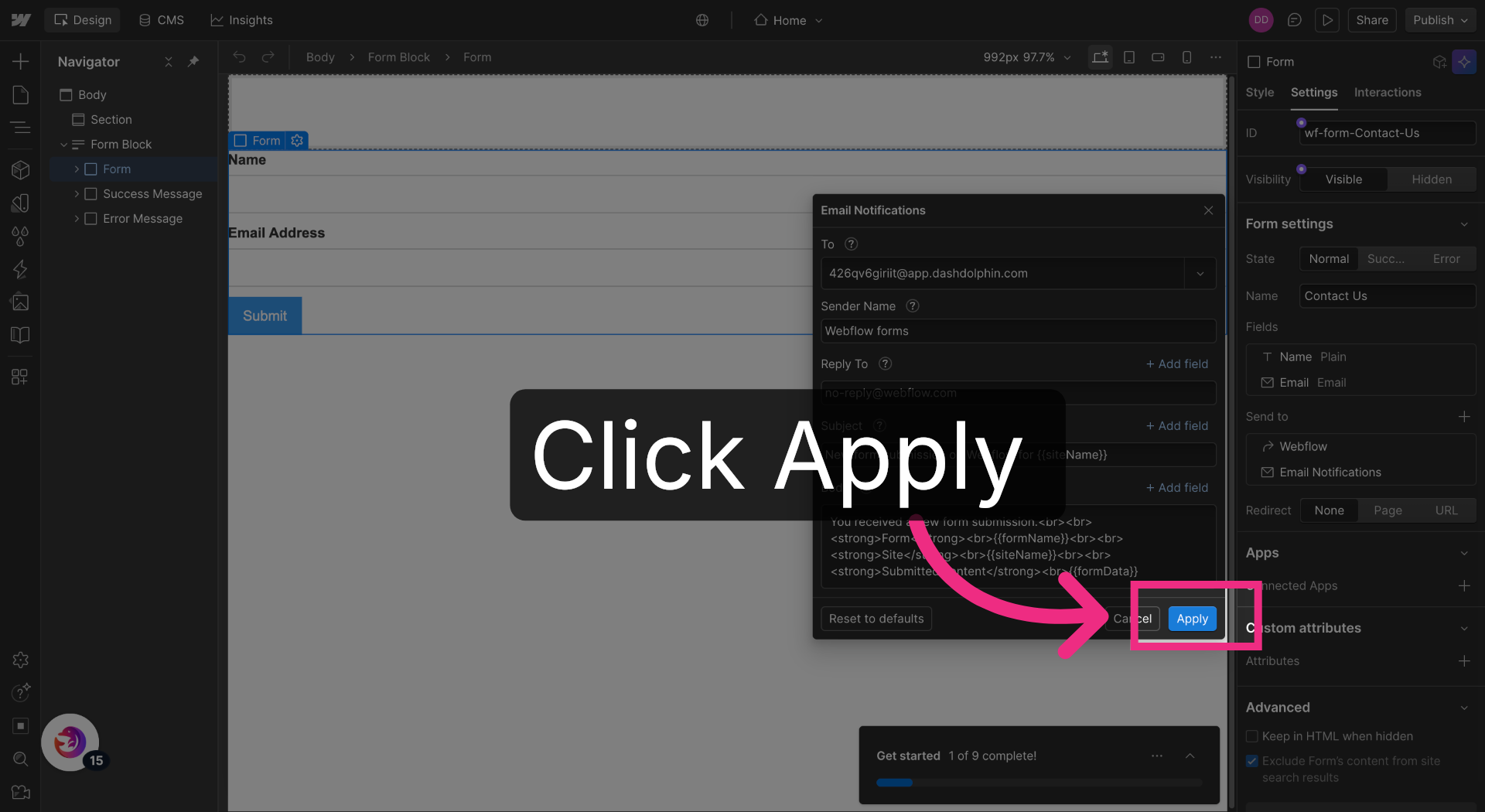Set visibility to Hidden
This screenshot has height=812, width=1485.
[1432, 179]
